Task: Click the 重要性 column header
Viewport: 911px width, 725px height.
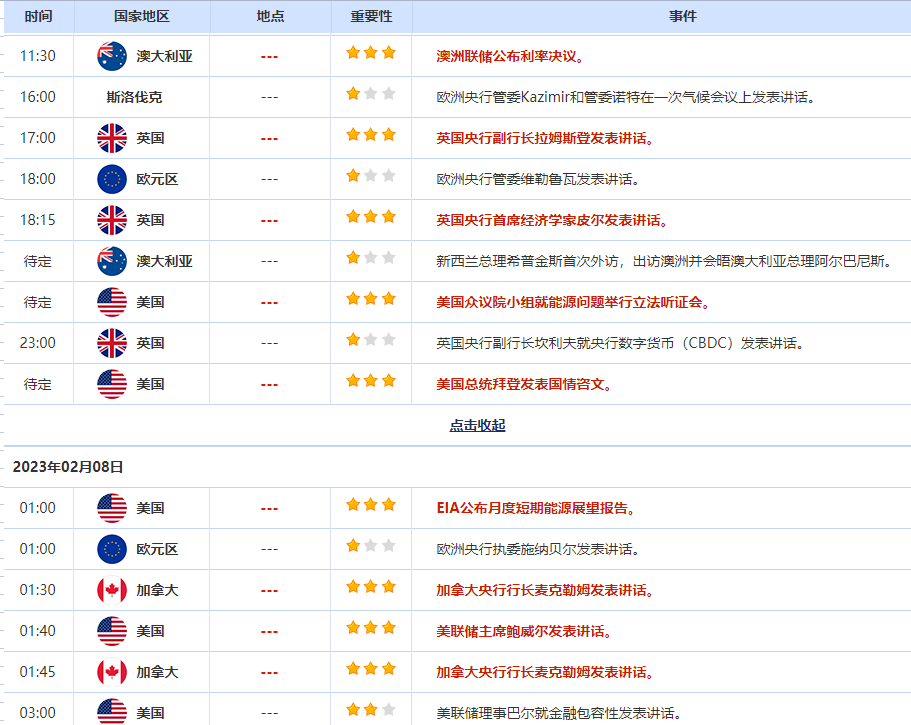Action: (x=371, y=17)
